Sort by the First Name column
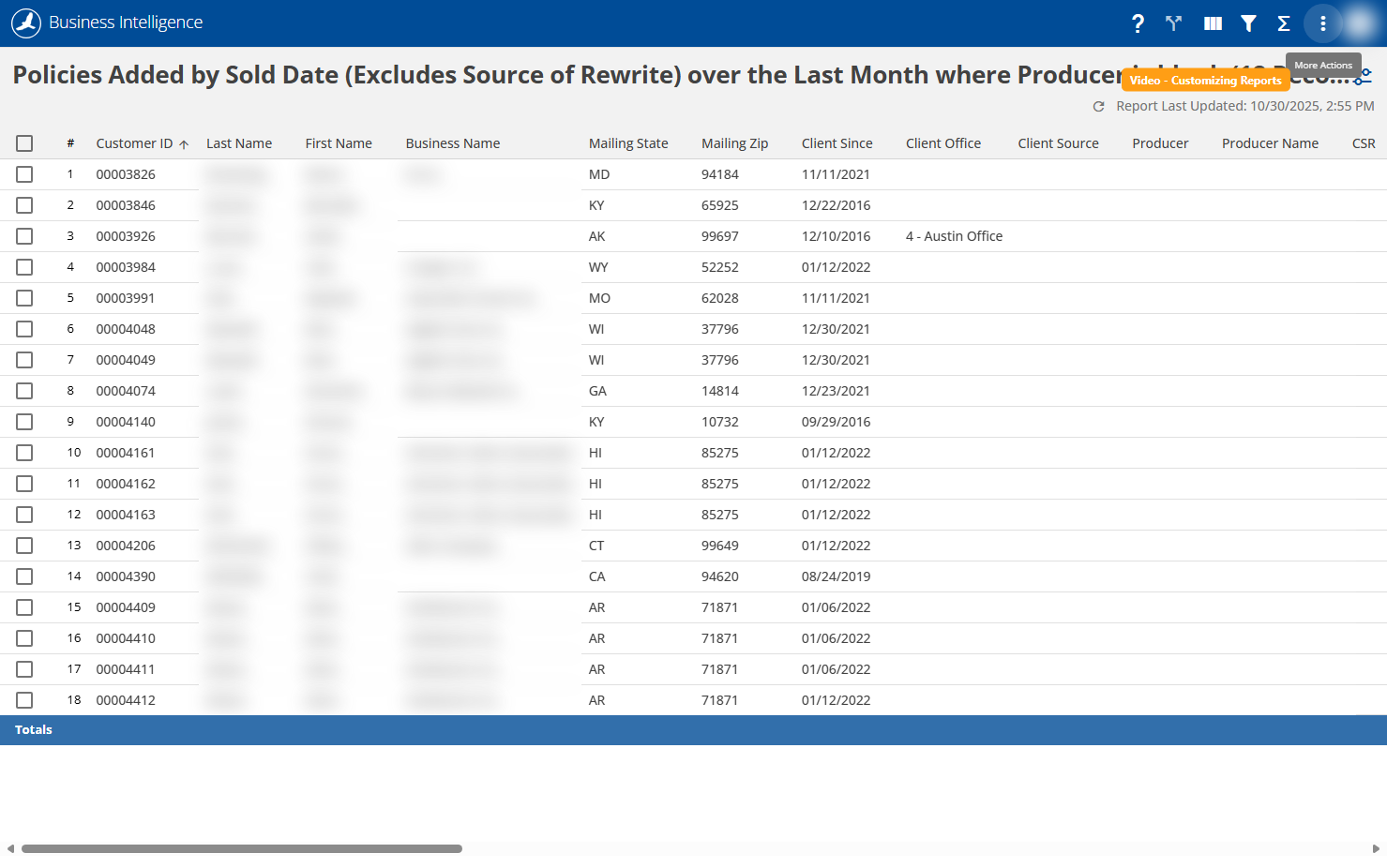Viewport: 1387px width, 868px height. (x=339, y=143)
